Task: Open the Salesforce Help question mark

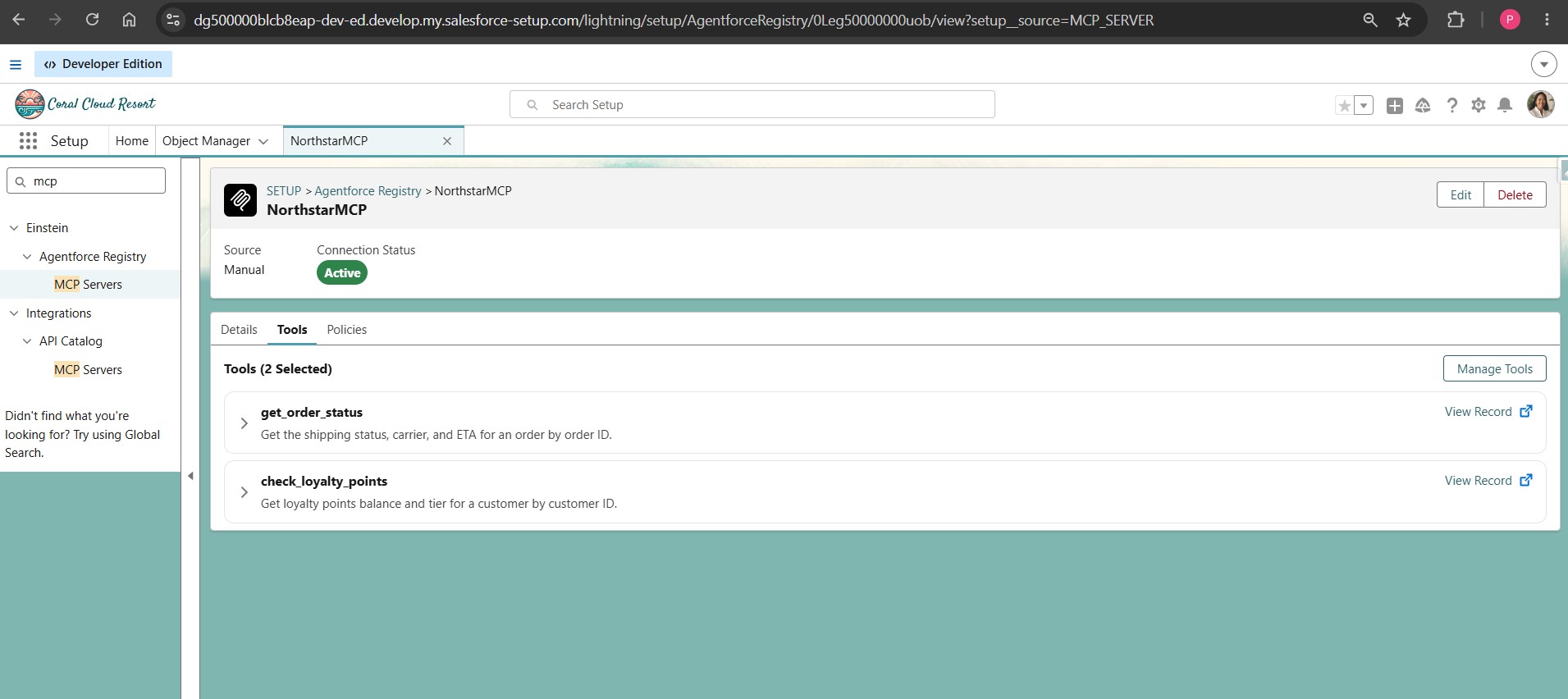Action: point(1451,105)
